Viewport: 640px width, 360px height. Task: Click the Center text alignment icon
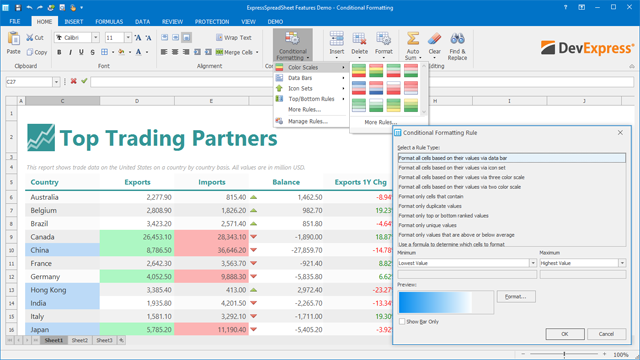click(175, 52)
